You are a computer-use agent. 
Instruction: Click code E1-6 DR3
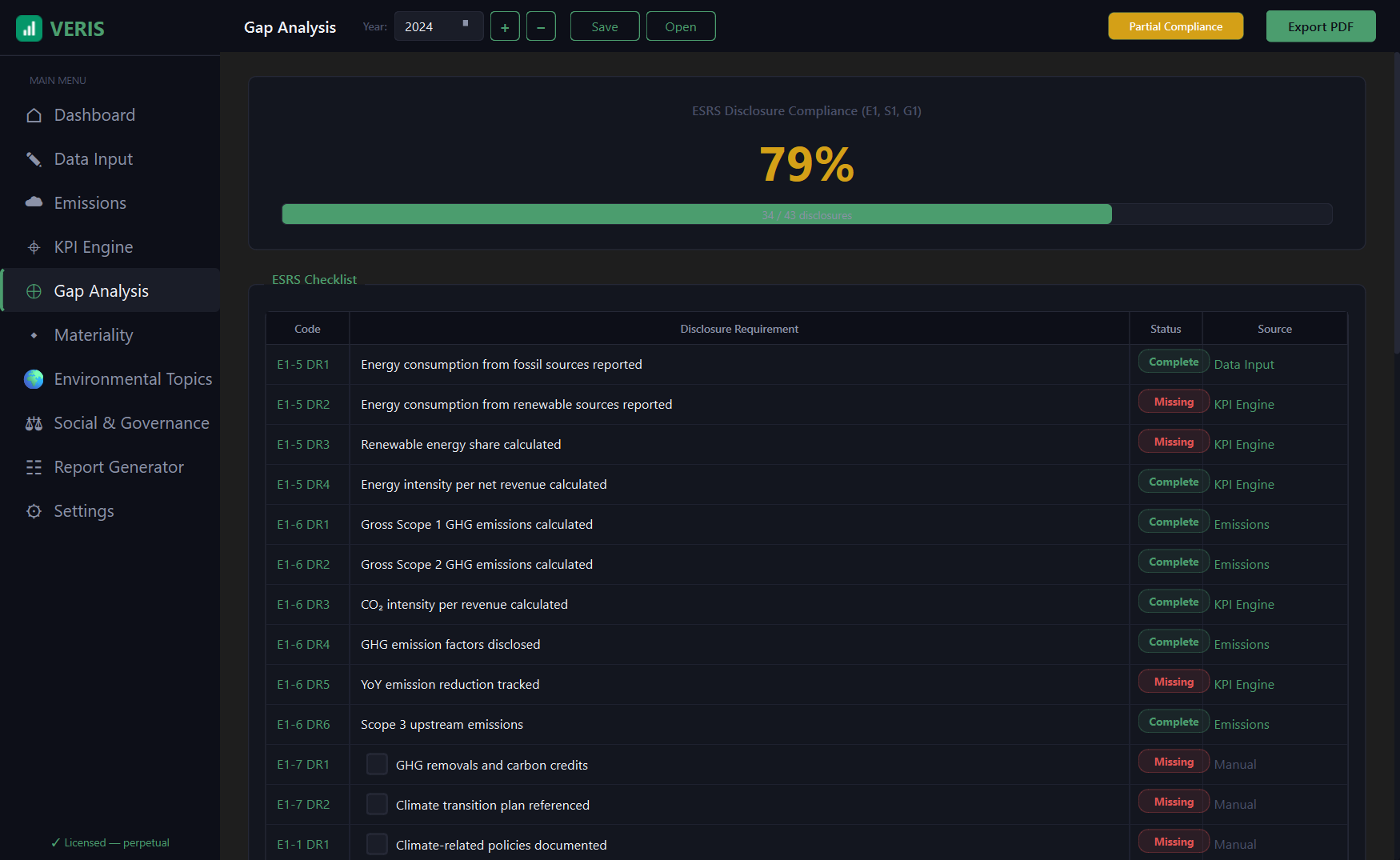[303, 604]
